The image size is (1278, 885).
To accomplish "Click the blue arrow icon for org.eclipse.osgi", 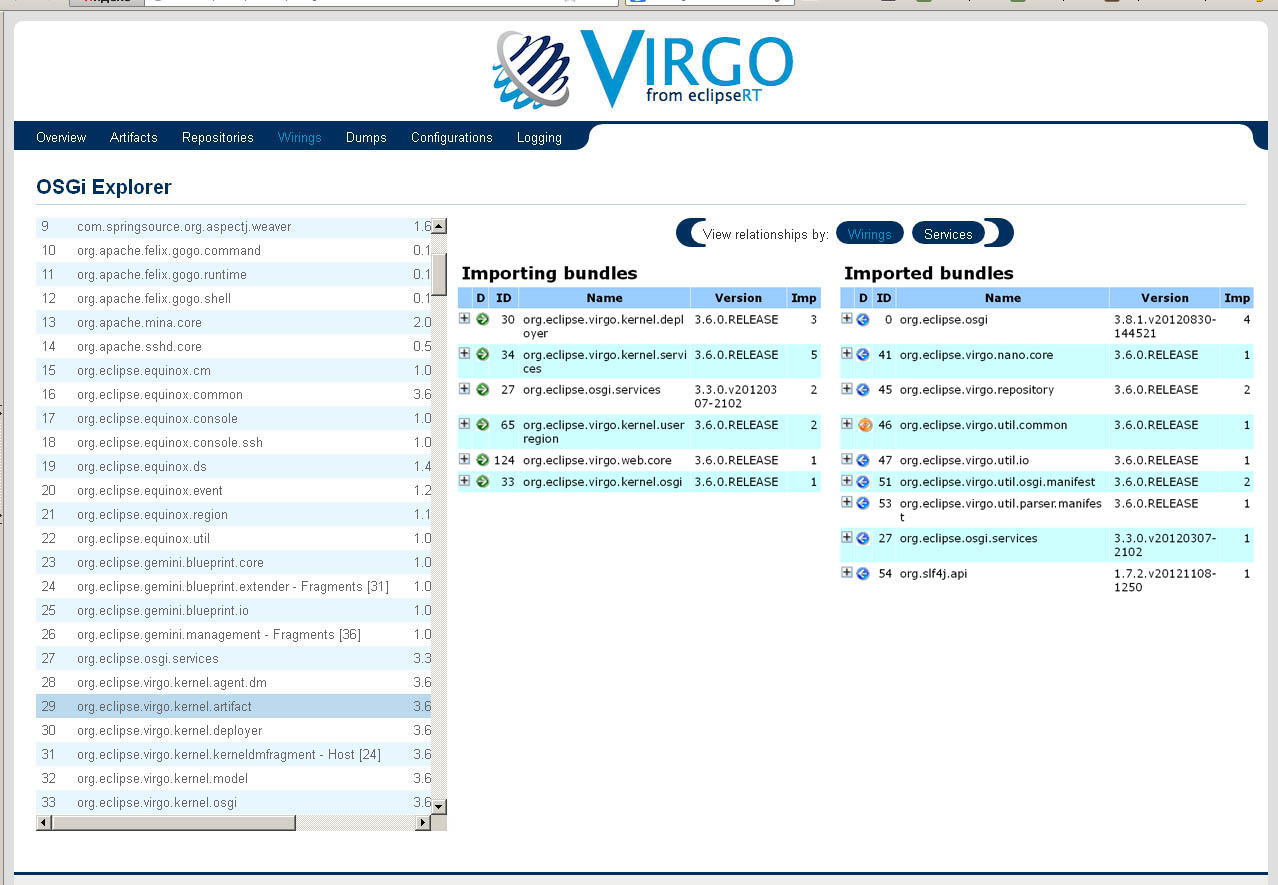I will [x=863, y=319].
